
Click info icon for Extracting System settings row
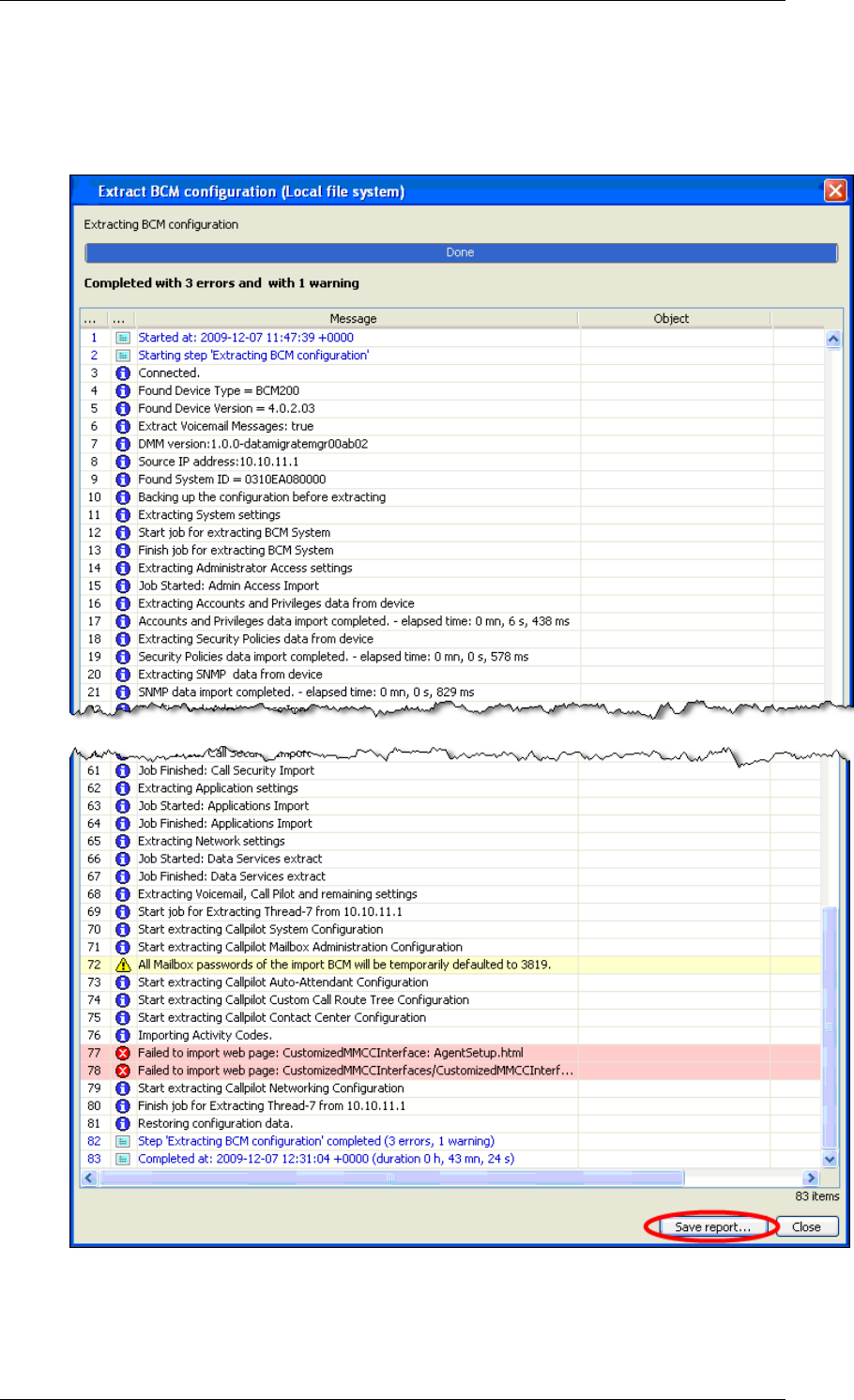[122, 515]
